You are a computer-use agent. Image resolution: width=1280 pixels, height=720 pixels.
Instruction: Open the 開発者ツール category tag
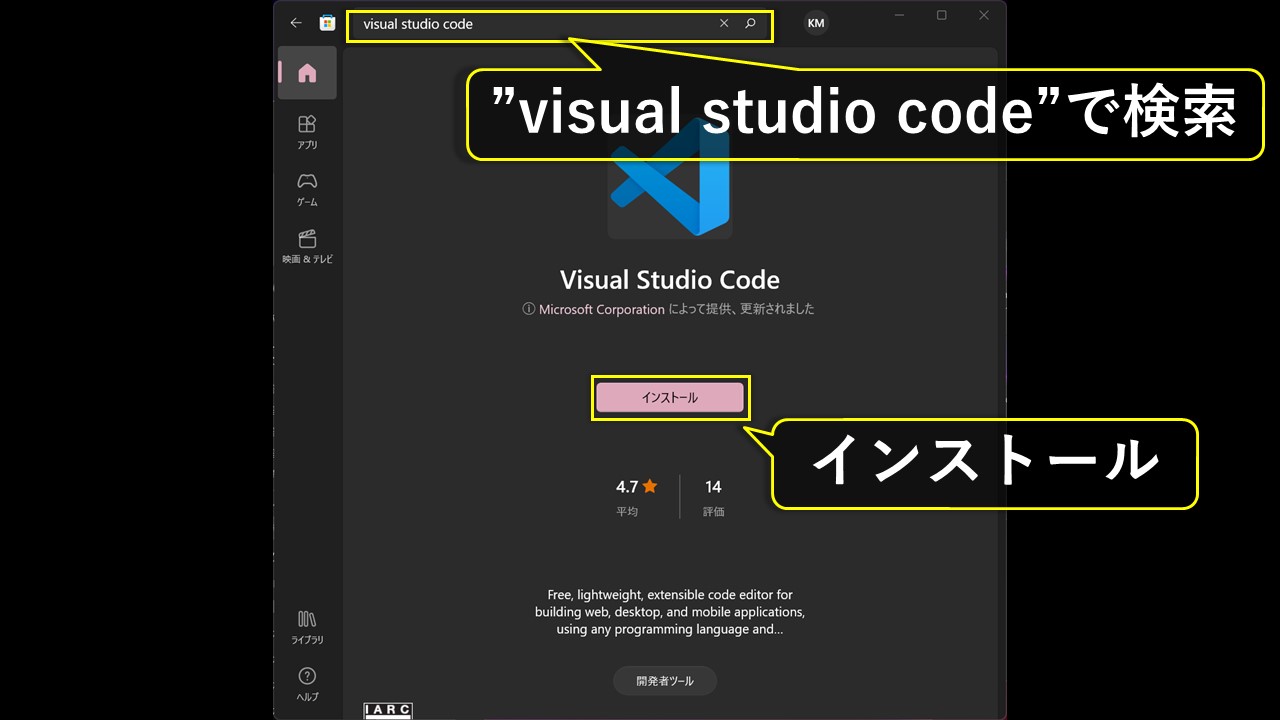point(665,681)
